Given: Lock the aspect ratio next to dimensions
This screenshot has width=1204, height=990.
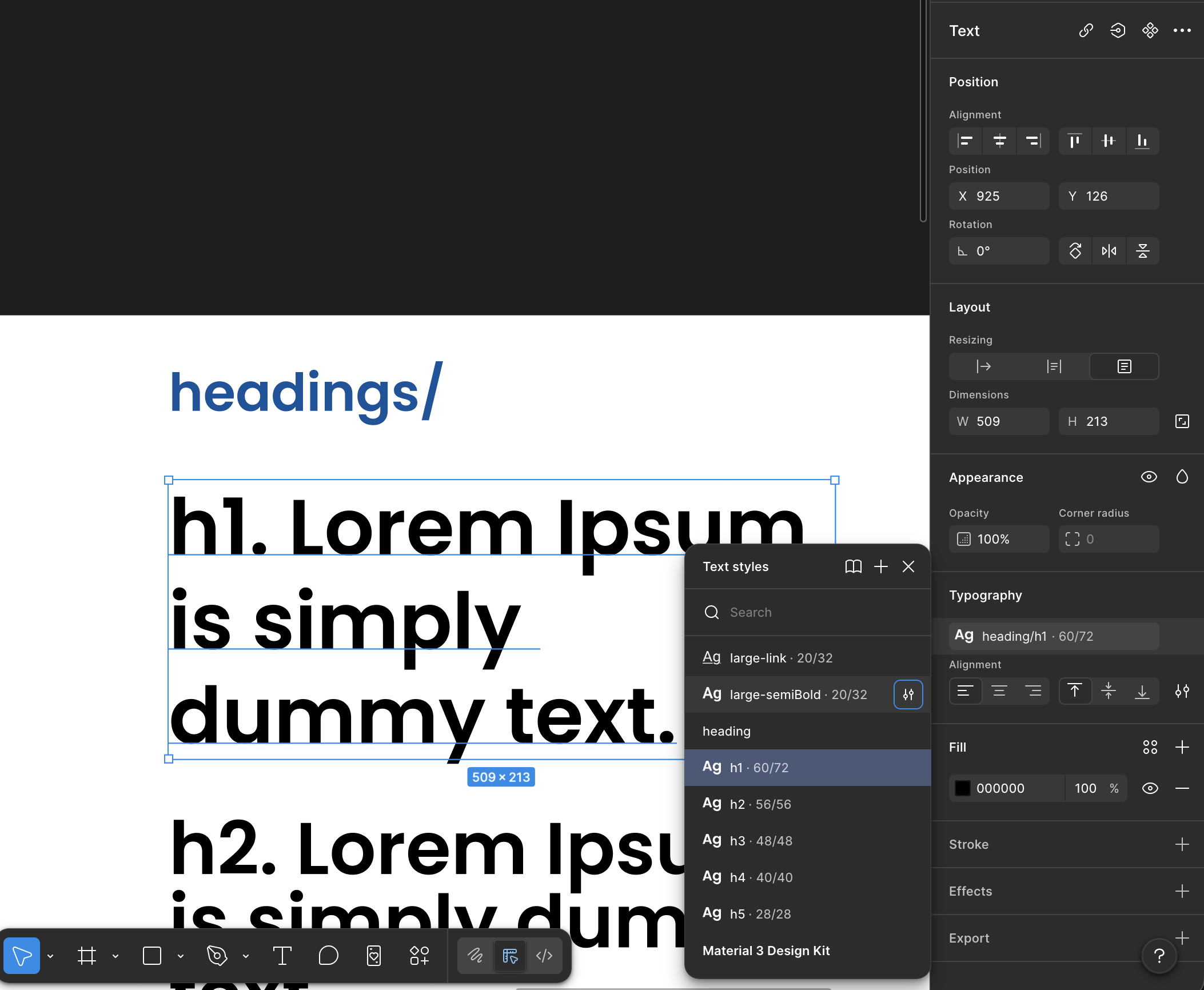Looking at the screenshot, I should (x=1182, y=421).
